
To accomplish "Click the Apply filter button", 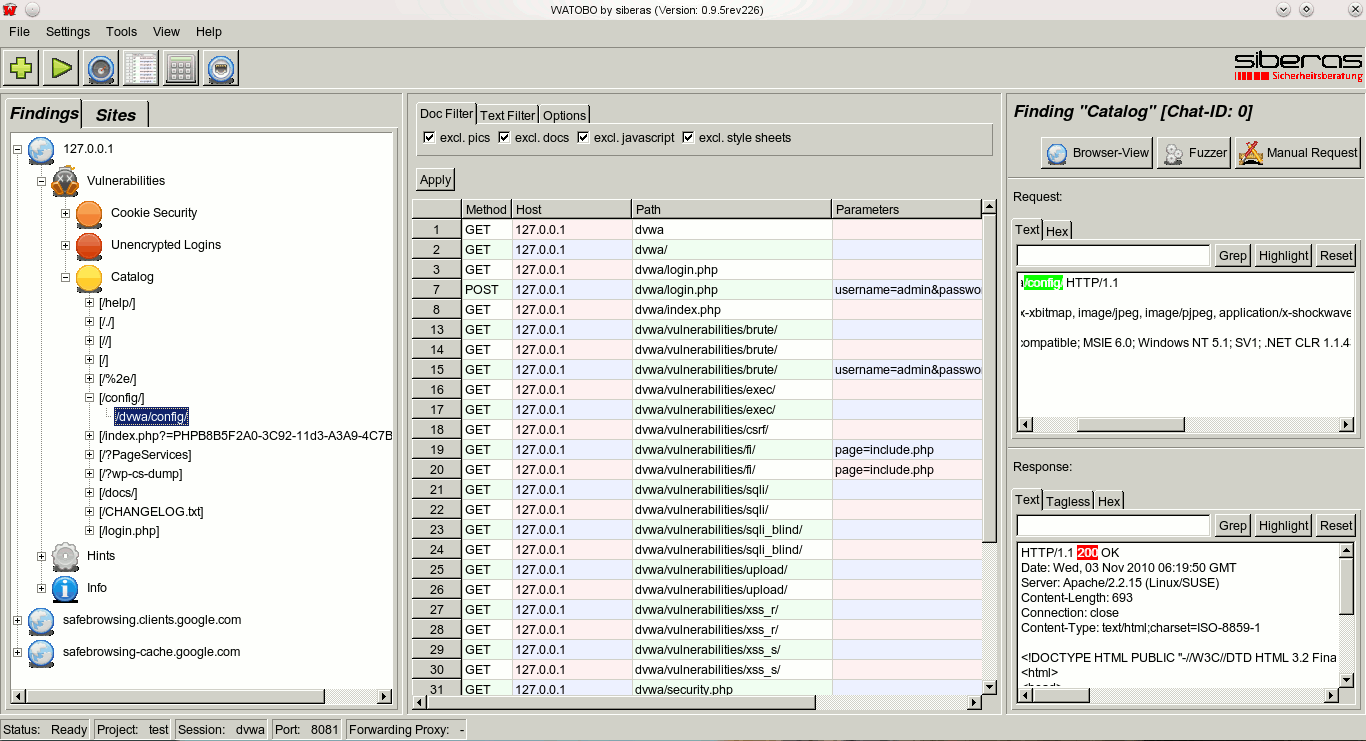I will [x=435, y=180].
